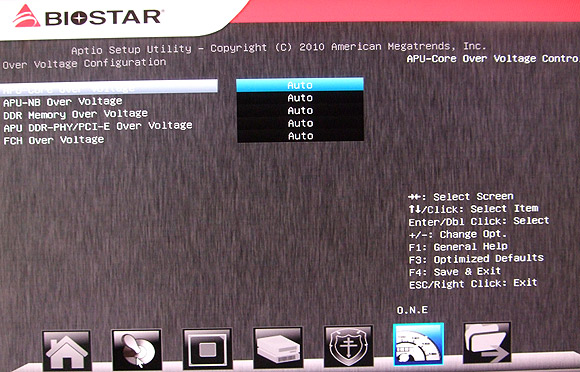
Task: Select the joystick Advanced settings icon
Action: (x=137, y=349)
